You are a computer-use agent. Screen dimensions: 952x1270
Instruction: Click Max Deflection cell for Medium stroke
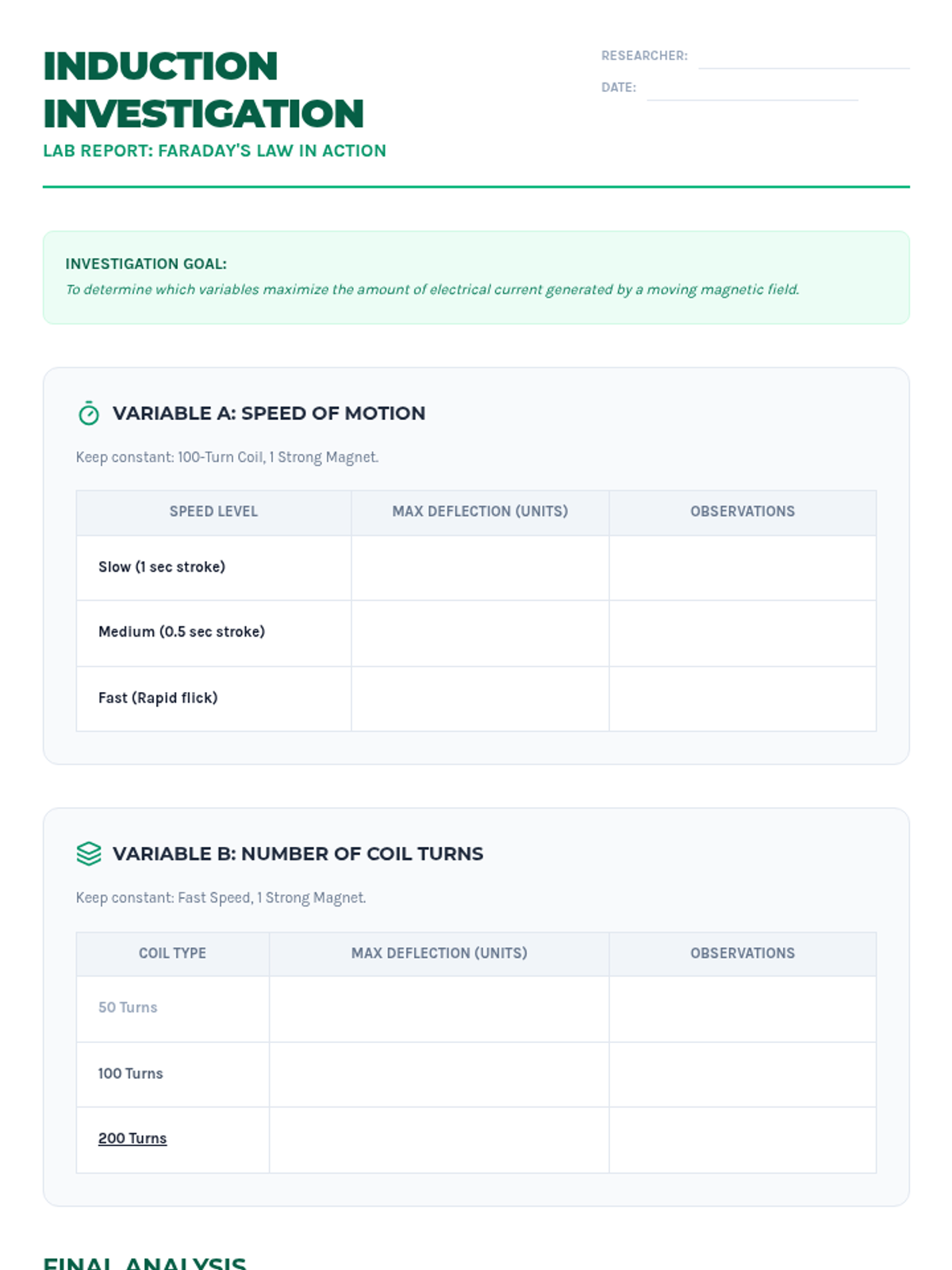pos(480,633)
